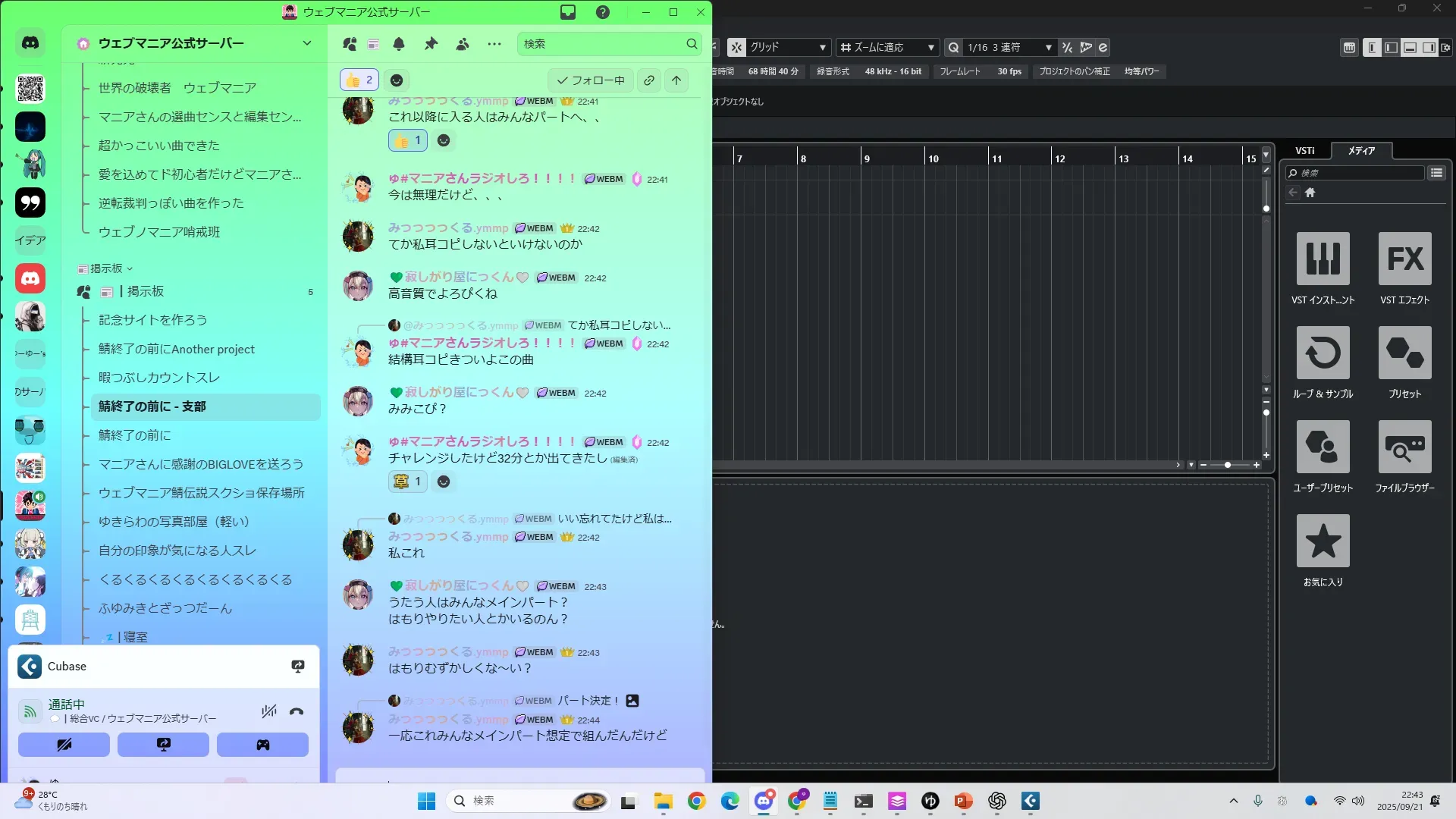Toggle Cubase right zone visibility

pyautogui.click(x=1429, y=48)
